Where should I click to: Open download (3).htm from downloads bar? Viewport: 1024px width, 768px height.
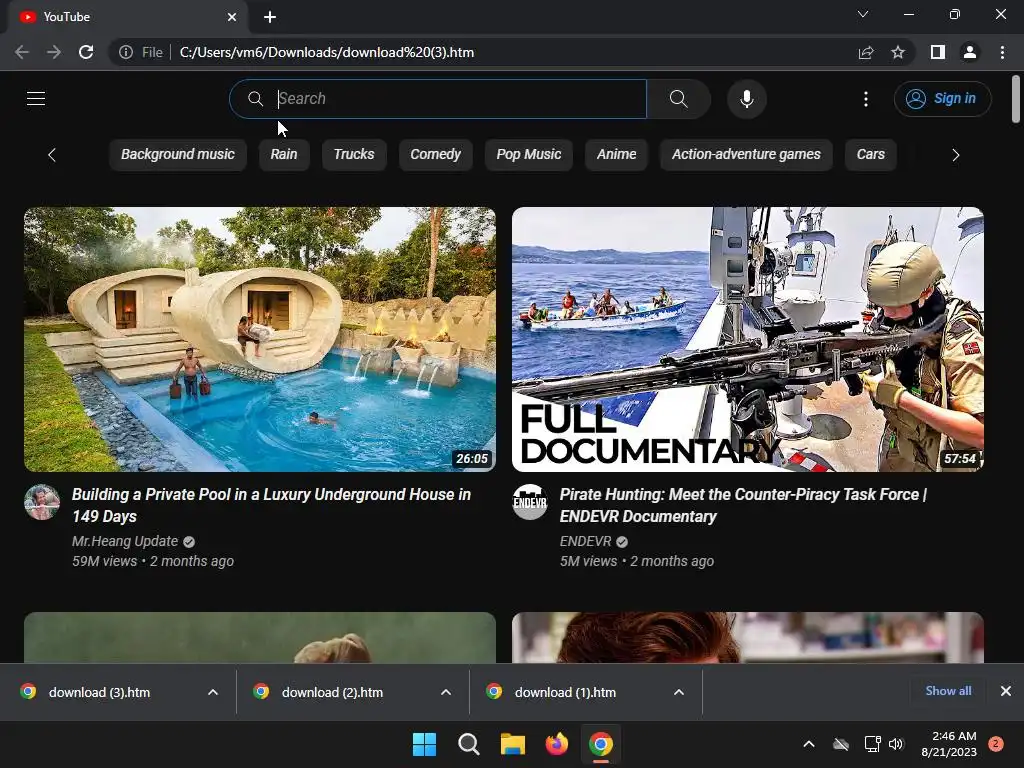pyautogui.click(x=99, y=692)
